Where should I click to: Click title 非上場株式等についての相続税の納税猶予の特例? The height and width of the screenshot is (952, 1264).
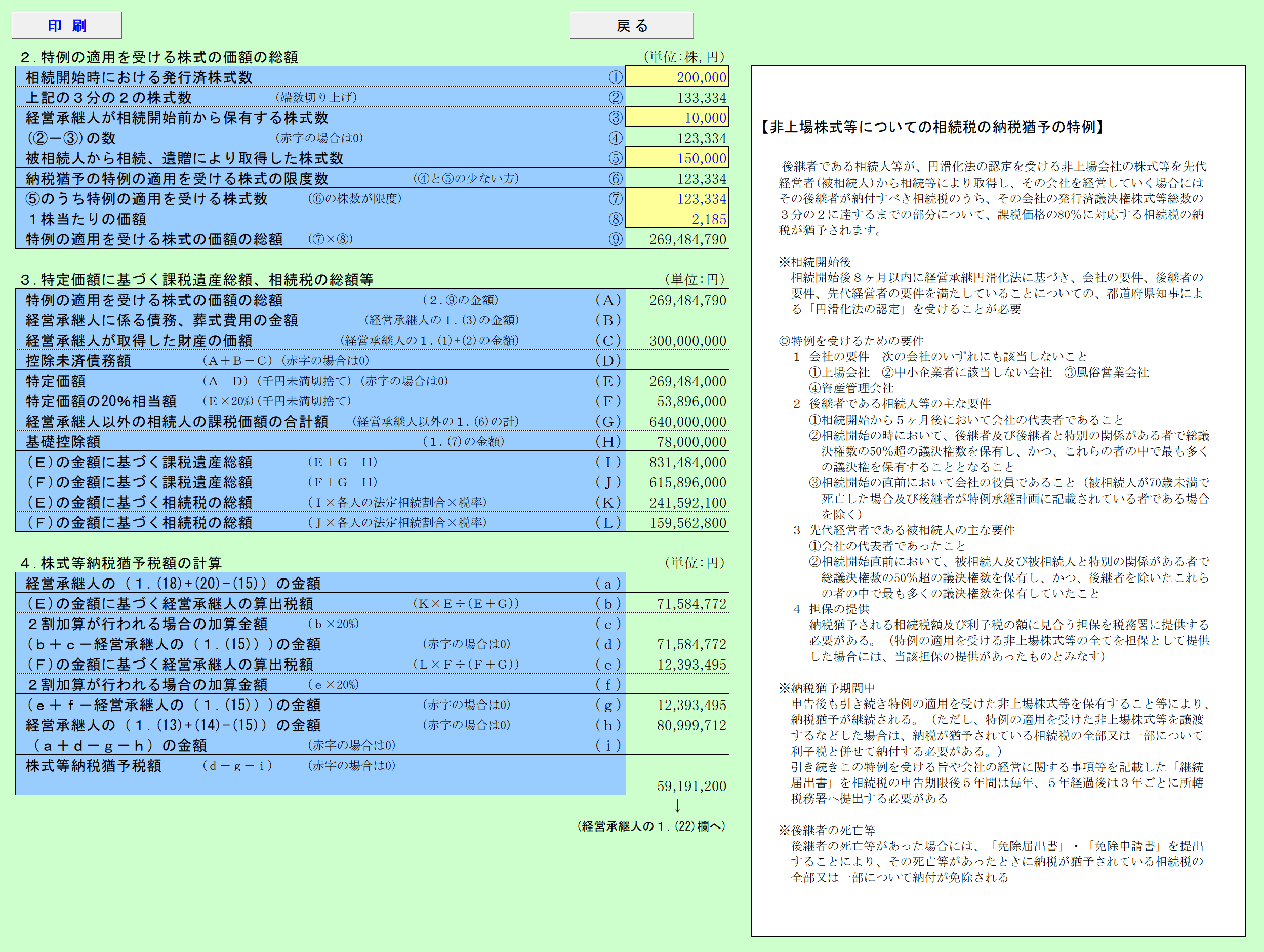pos(932,127)
